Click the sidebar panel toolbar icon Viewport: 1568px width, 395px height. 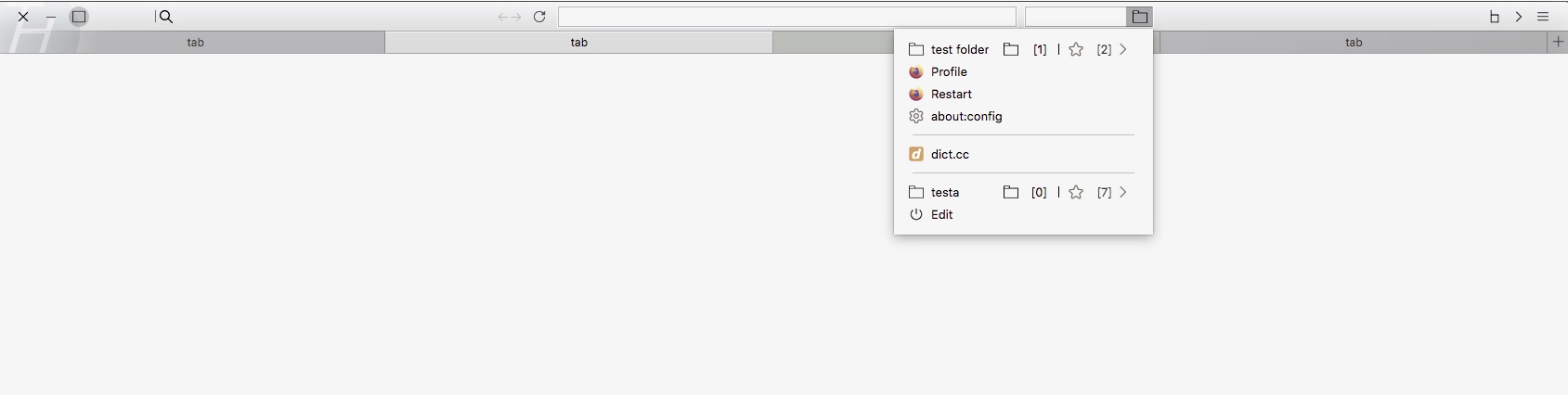tap(1495, 17)
